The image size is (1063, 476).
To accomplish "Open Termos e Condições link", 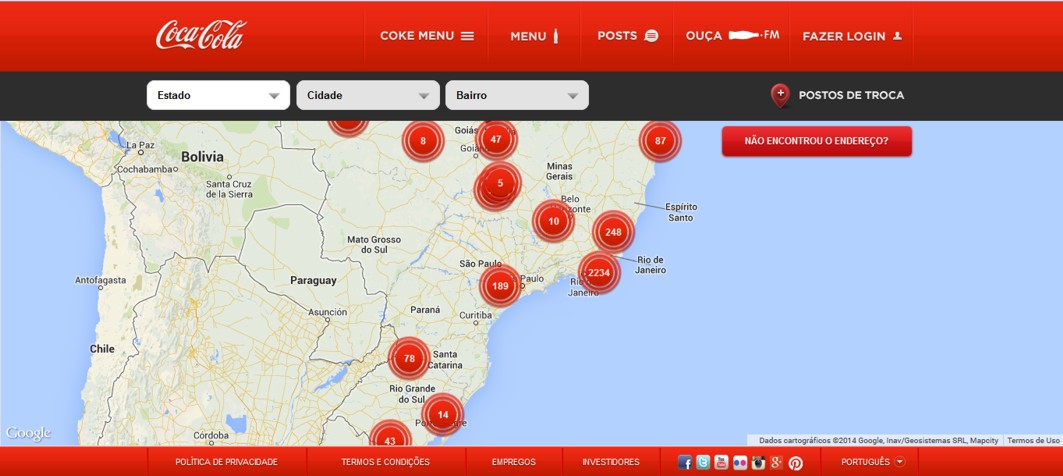I will tap(386, 462).
